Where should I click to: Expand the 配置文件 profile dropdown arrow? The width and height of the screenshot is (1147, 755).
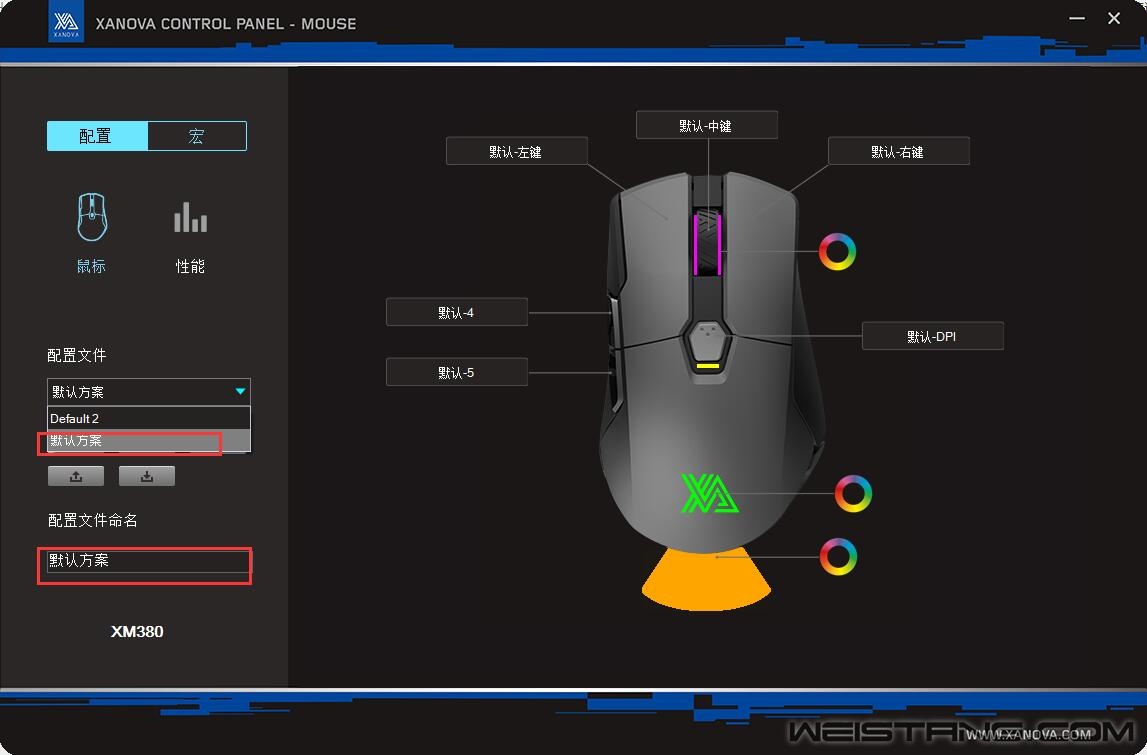point(240,392)
